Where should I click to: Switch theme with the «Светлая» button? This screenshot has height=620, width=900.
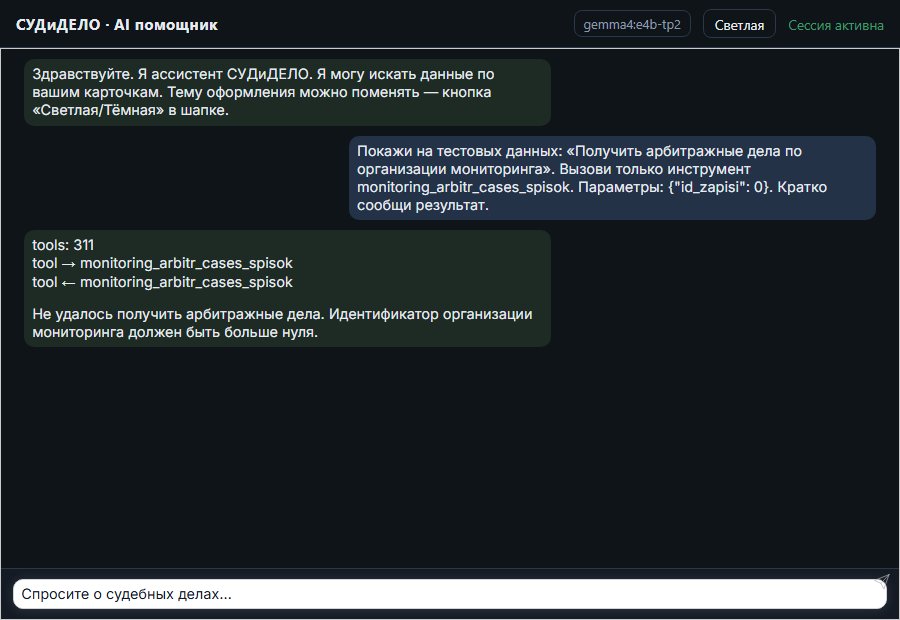(739, 25)
